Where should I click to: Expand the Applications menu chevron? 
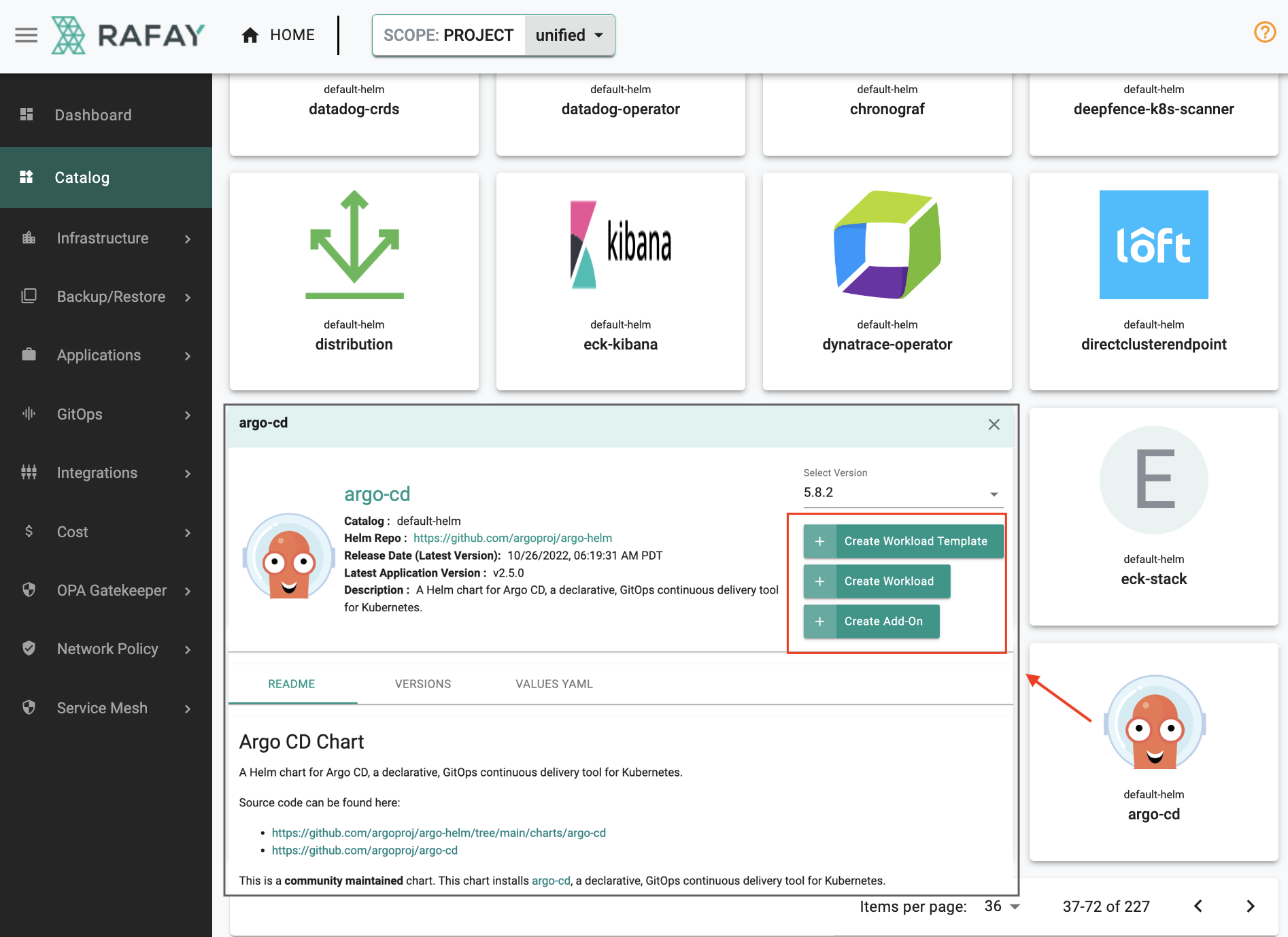pyautogui.click(x=188, y=356)
